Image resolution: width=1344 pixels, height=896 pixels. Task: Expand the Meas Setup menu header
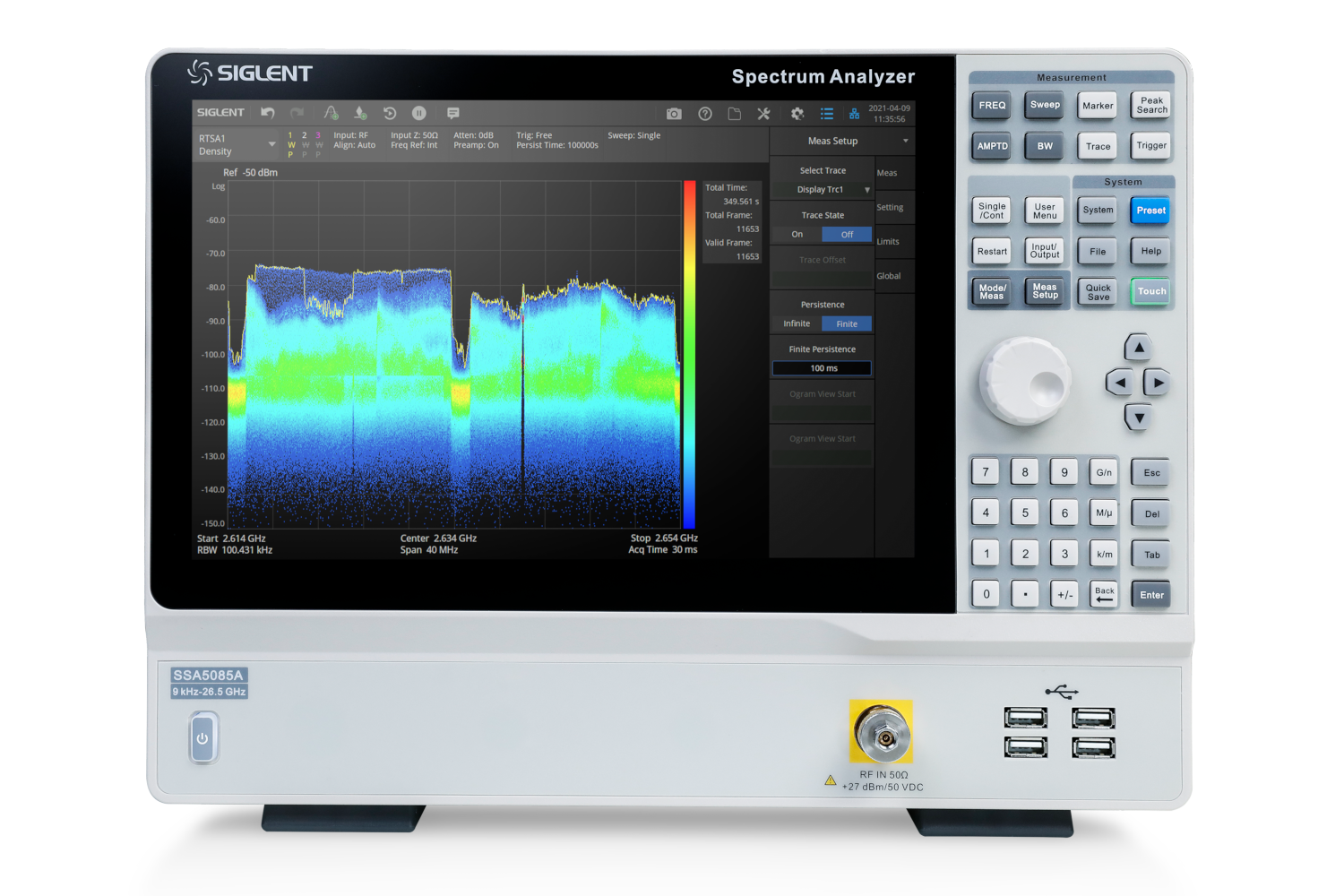(841, 142)
